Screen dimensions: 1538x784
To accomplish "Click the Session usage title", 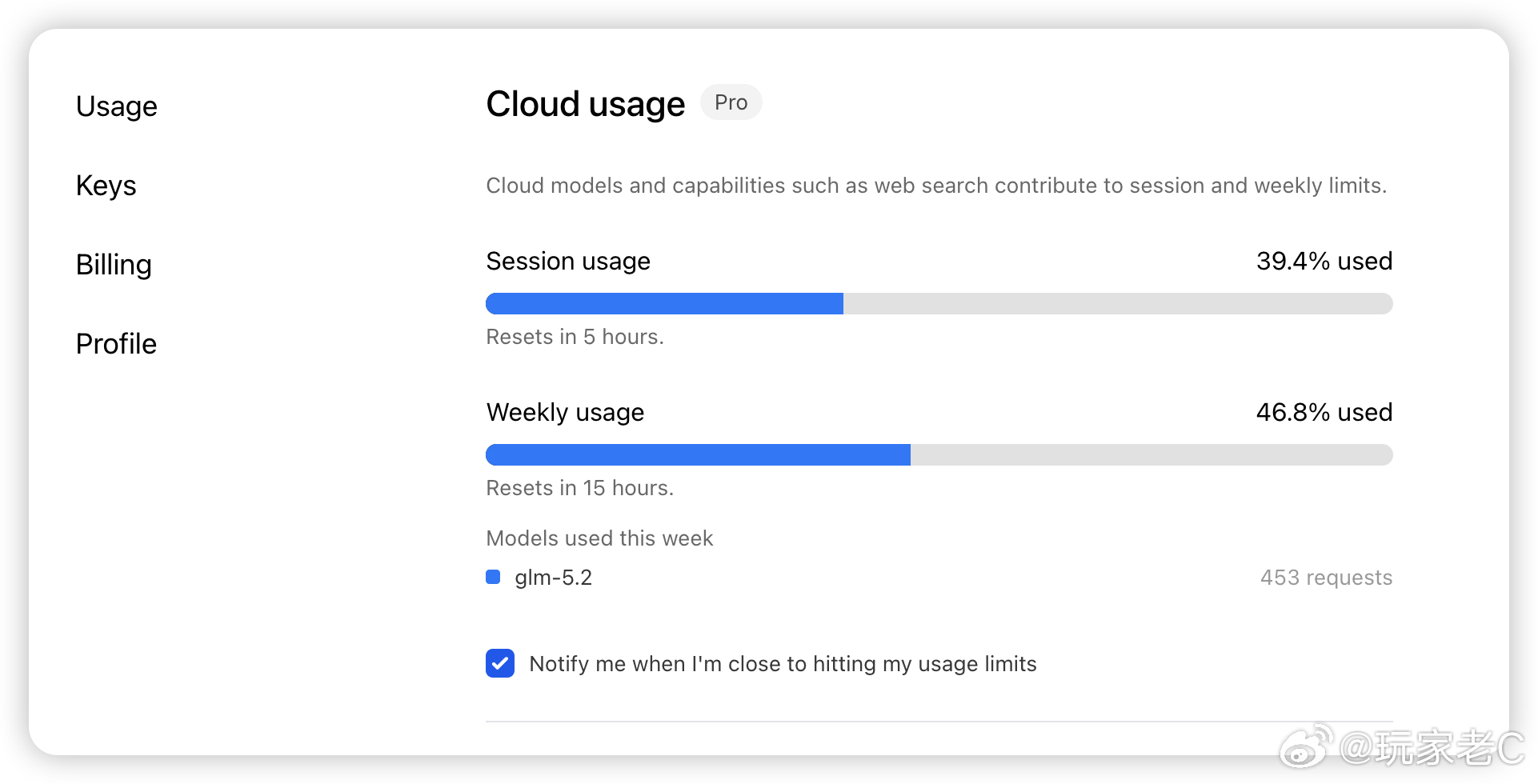I will [x=568, y=262].
